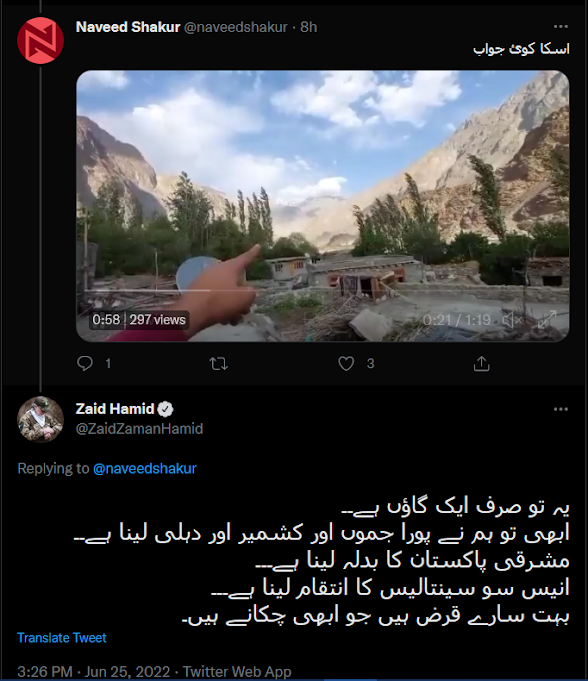Expand the video to fullscreen

[547, 320]
